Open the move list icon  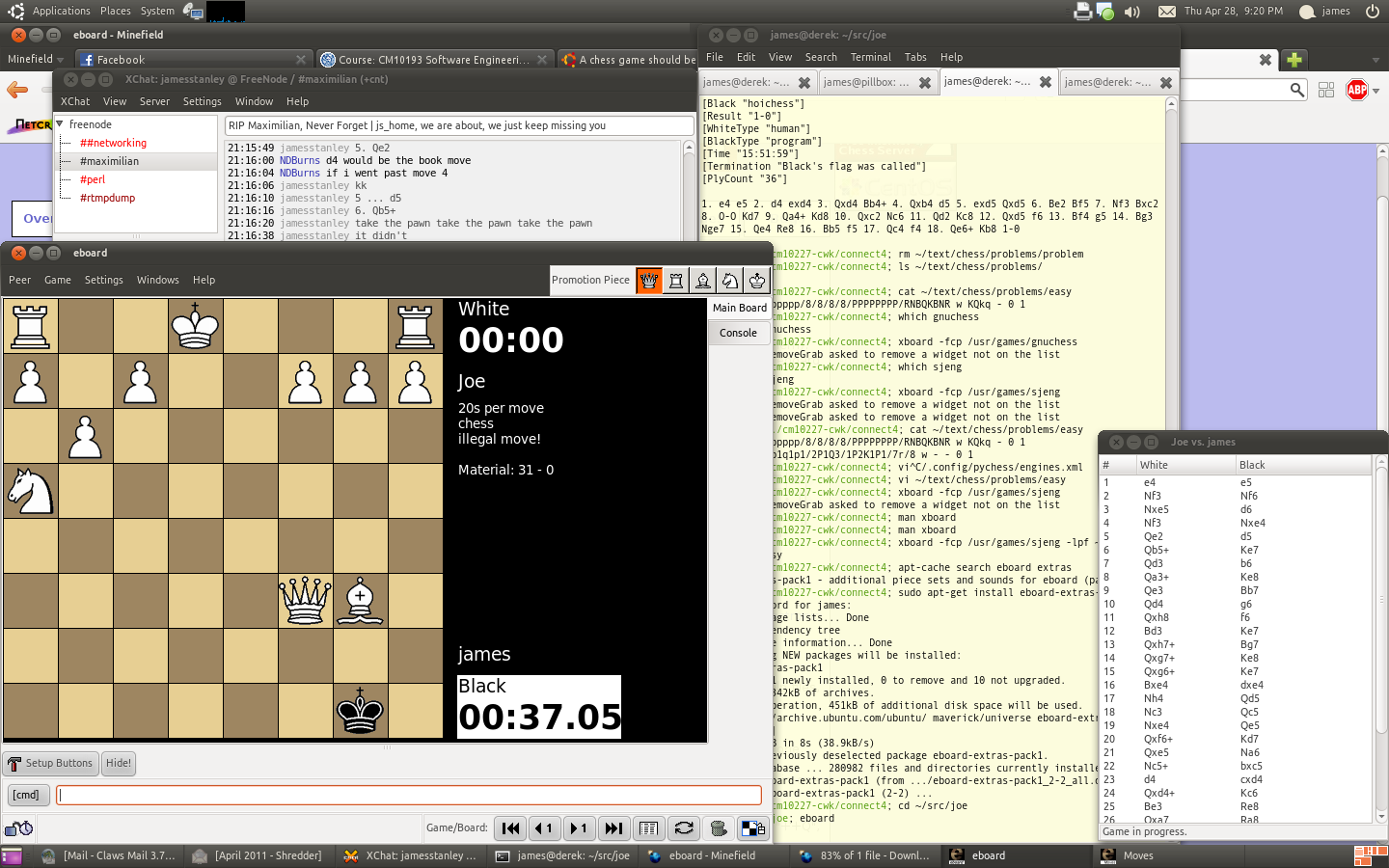[649, 828]
